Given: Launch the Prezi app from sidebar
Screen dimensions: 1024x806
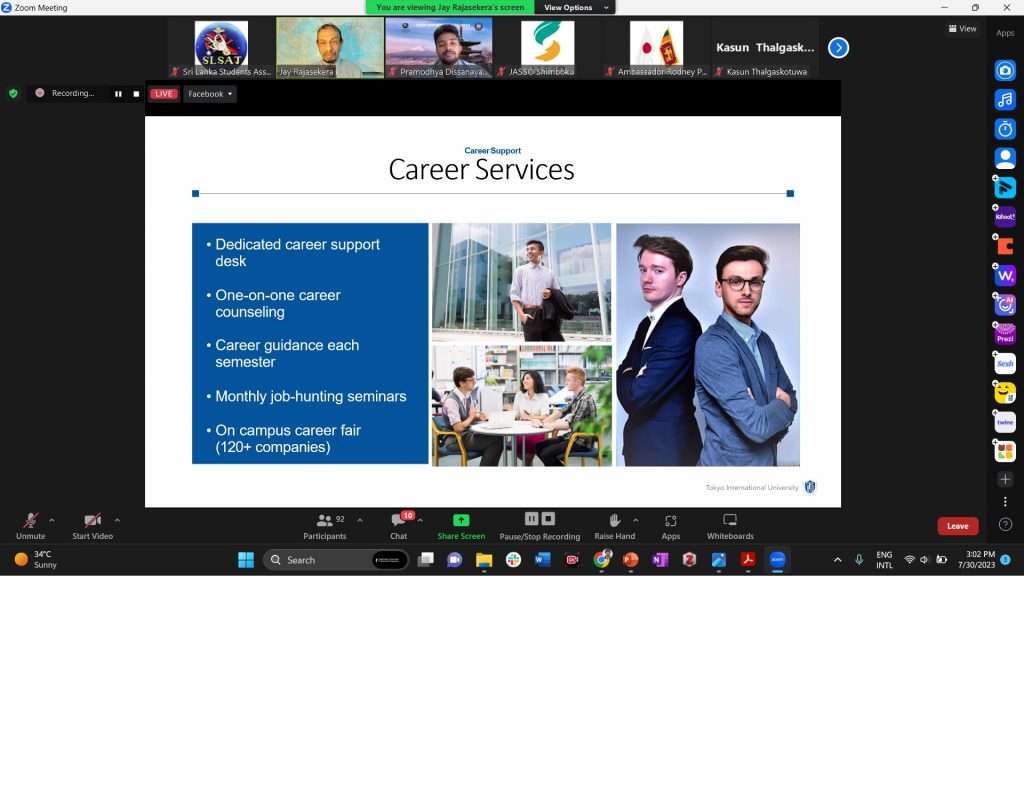Looking at the screenshot, I should (x=1005, y=335).
